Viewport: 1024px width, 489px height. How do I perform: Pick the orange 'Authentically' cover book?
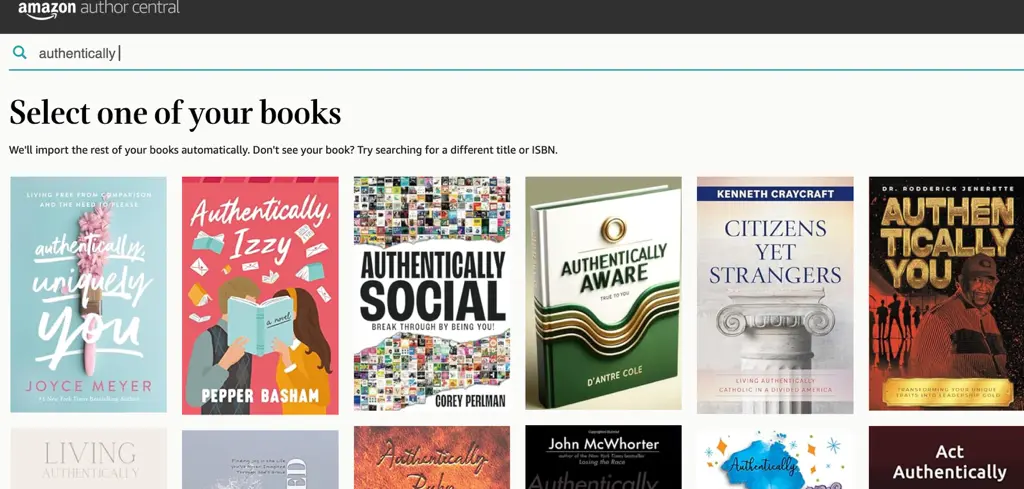[432, 458]
